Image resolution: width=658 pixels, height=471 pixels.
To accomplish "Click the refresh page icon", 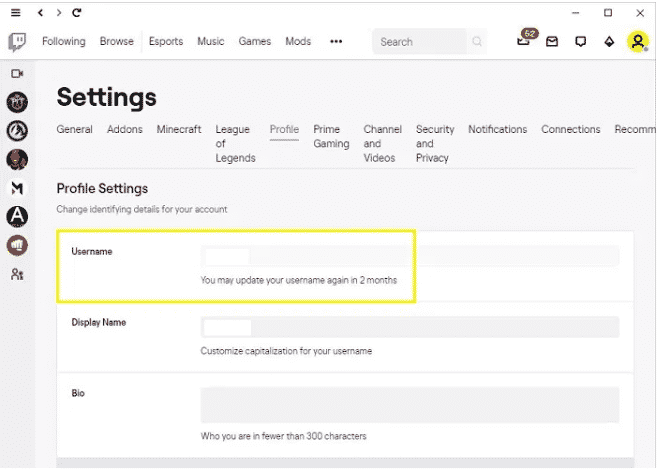I will pos(76,13).
